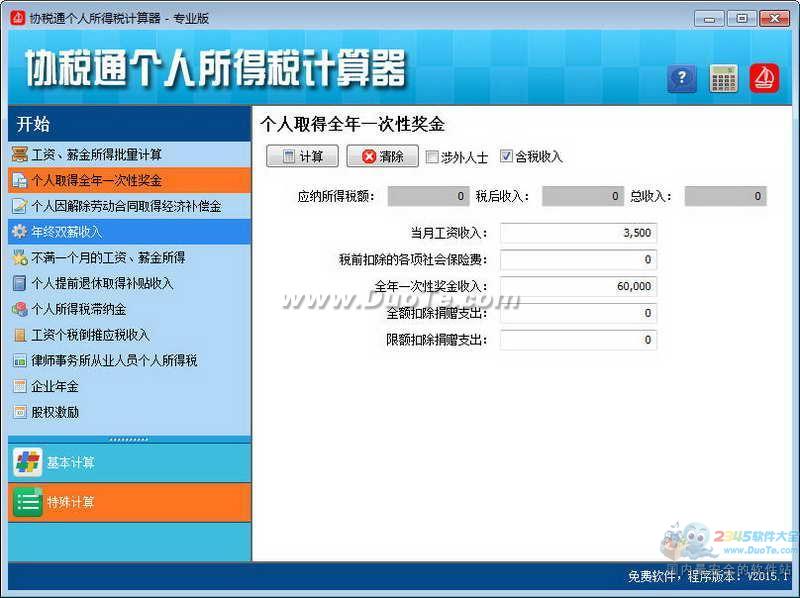800x598 pixels.
Task: Click the 全额扣除捐赠支出 input field
Action: (579, 313)
